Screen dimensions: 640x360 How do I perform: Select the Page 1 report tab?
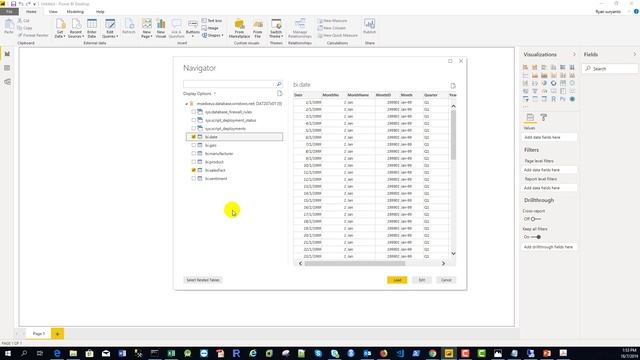point(39,333)
